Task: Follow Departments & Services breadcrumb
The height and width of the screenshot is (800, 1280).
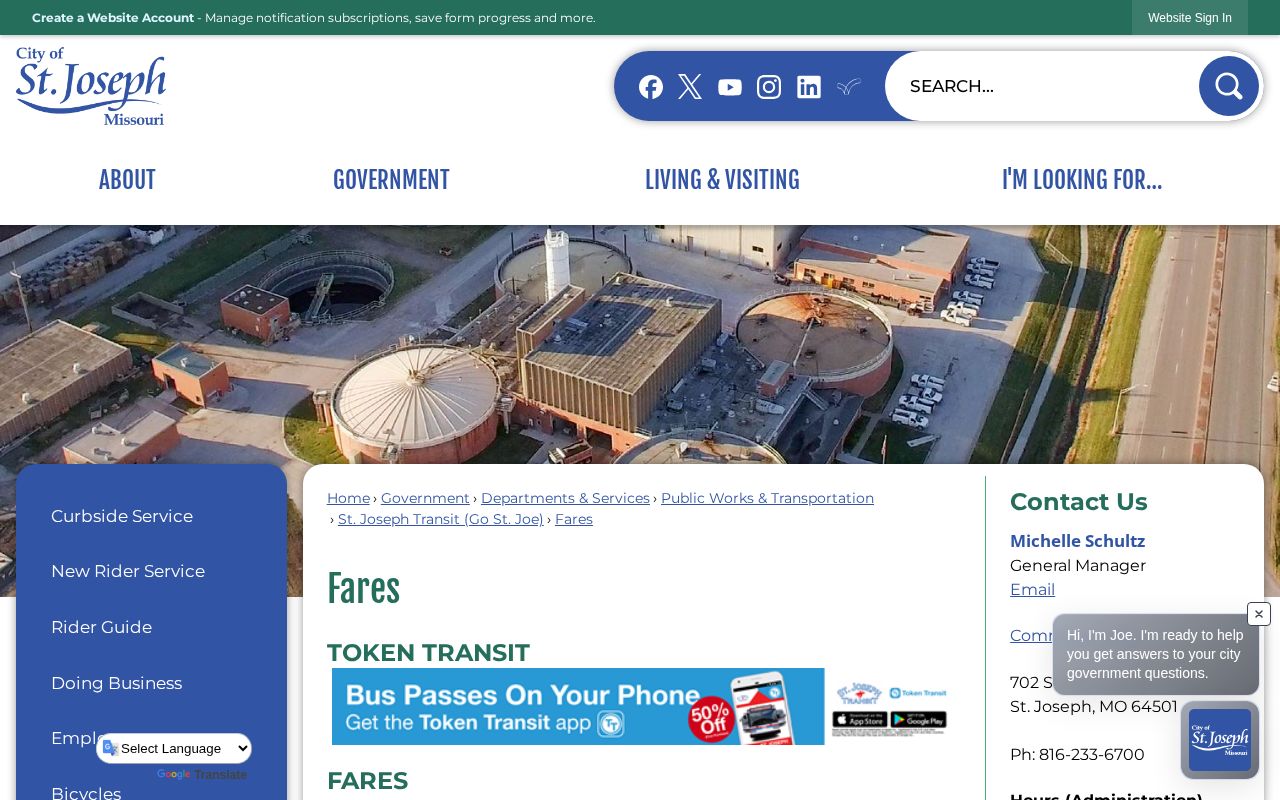Action: (565, 498)
